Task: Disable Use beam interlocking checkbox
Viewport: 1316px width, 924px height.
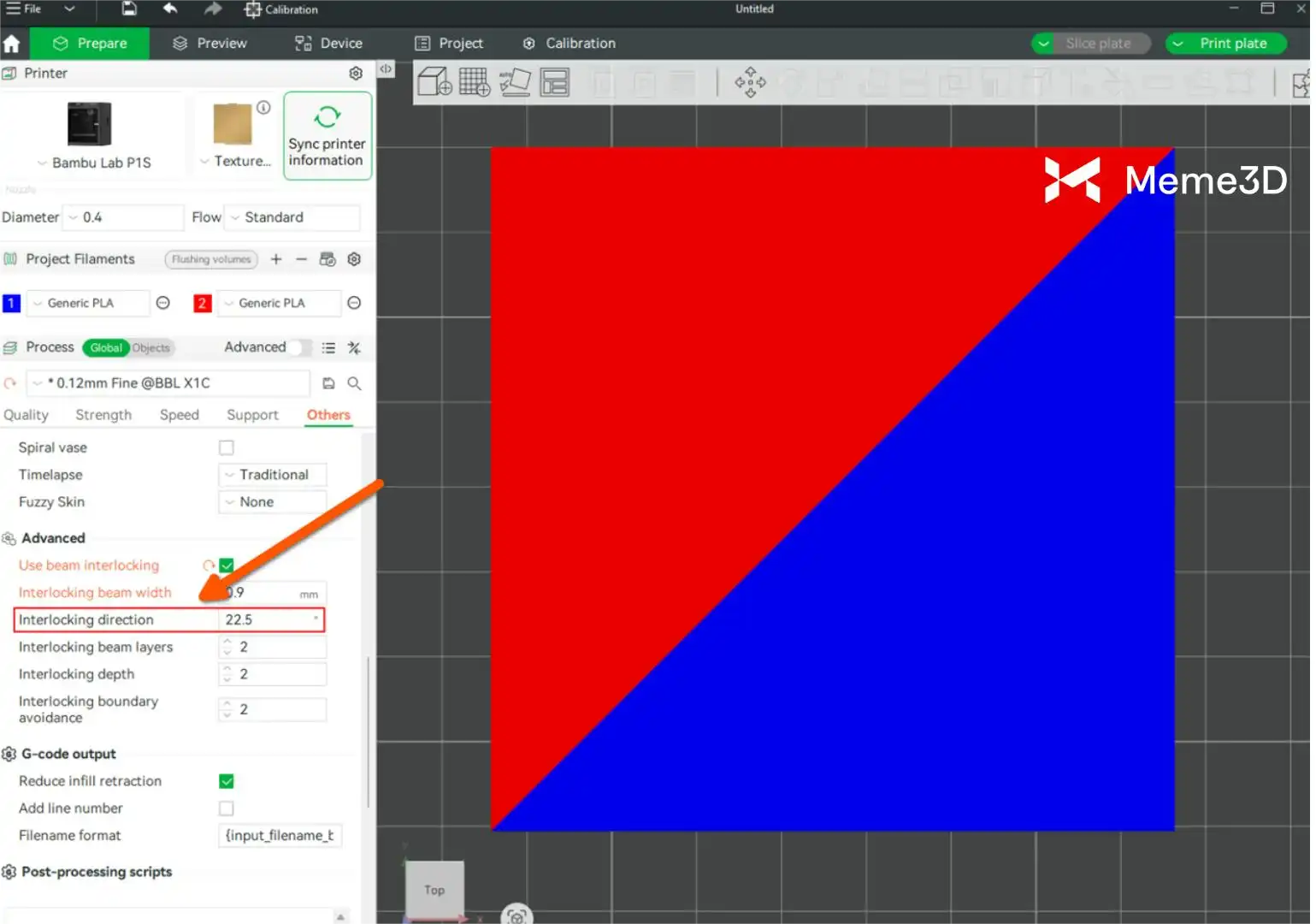Action: click(x=227, y=566)
